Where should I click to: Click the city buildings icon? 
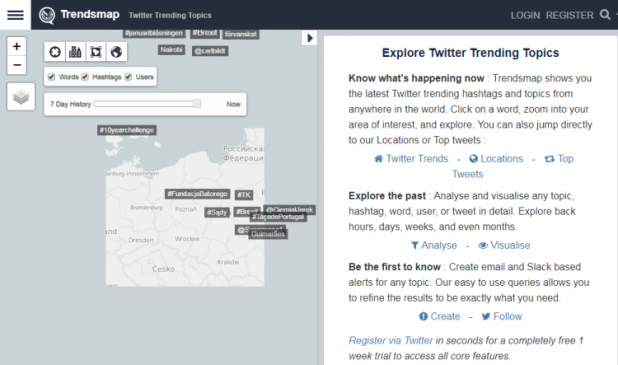pos(75,52)
